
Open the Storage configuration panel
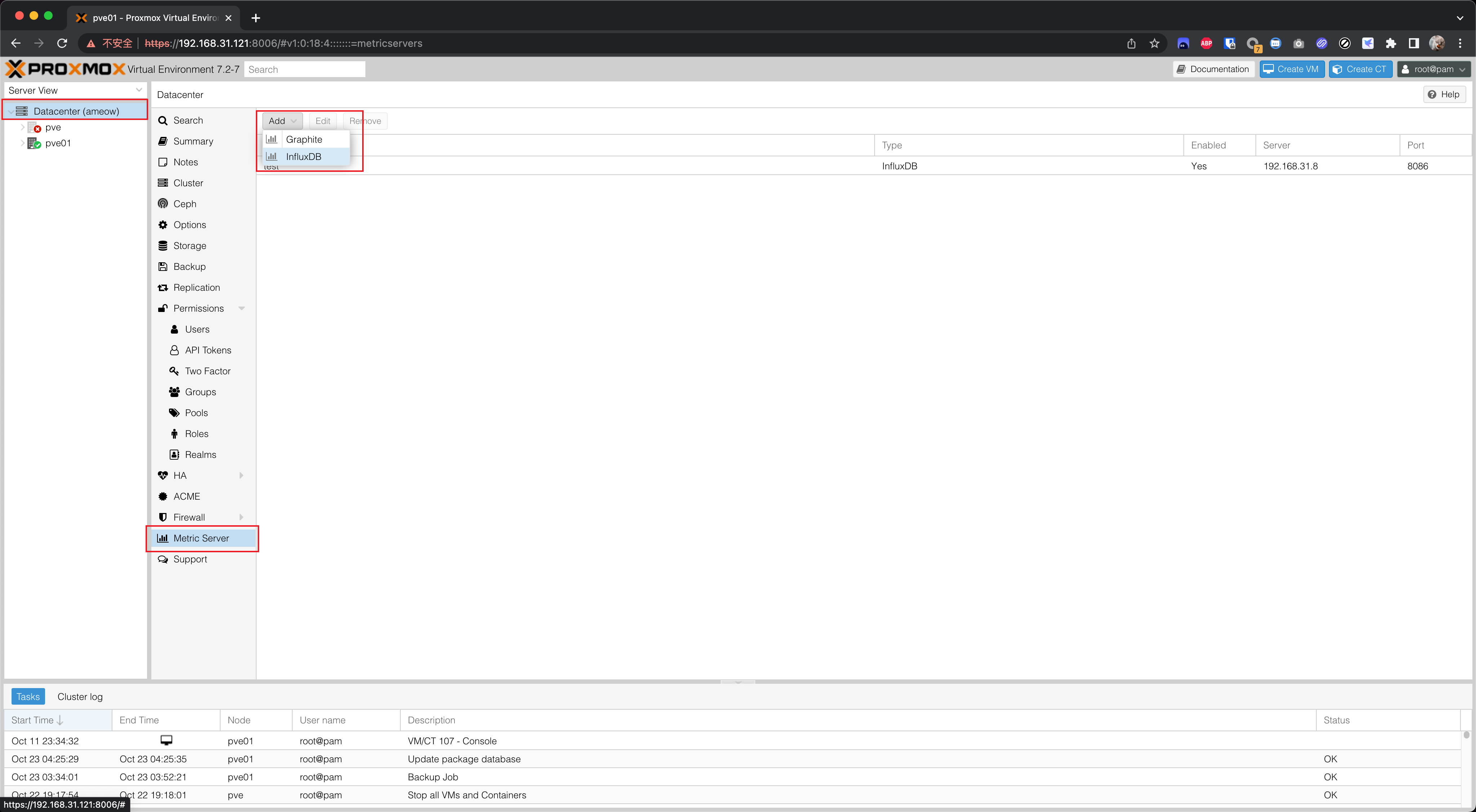189,246
